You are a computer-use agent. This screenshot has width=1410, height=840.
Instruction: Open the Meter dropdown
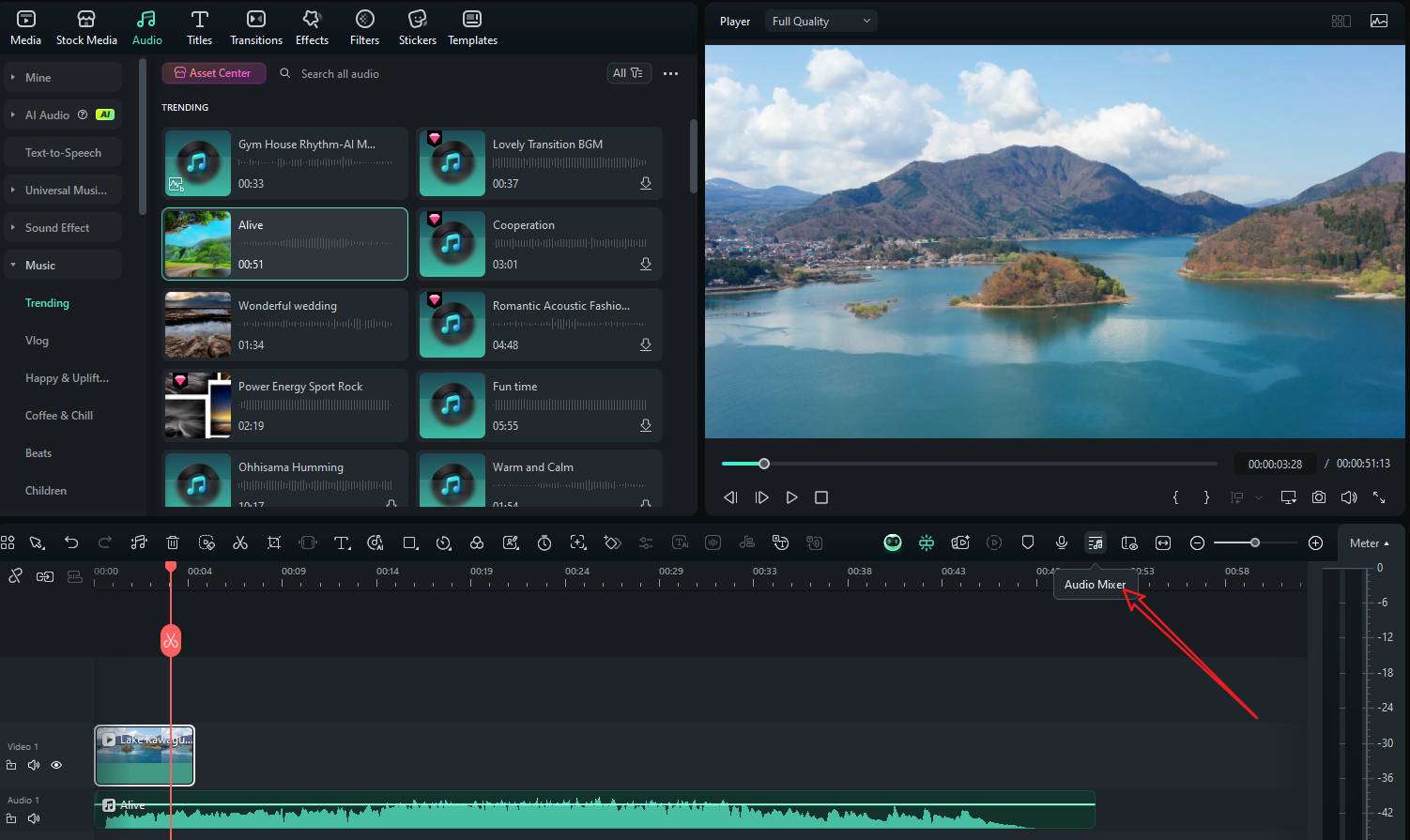[1370, 543]
